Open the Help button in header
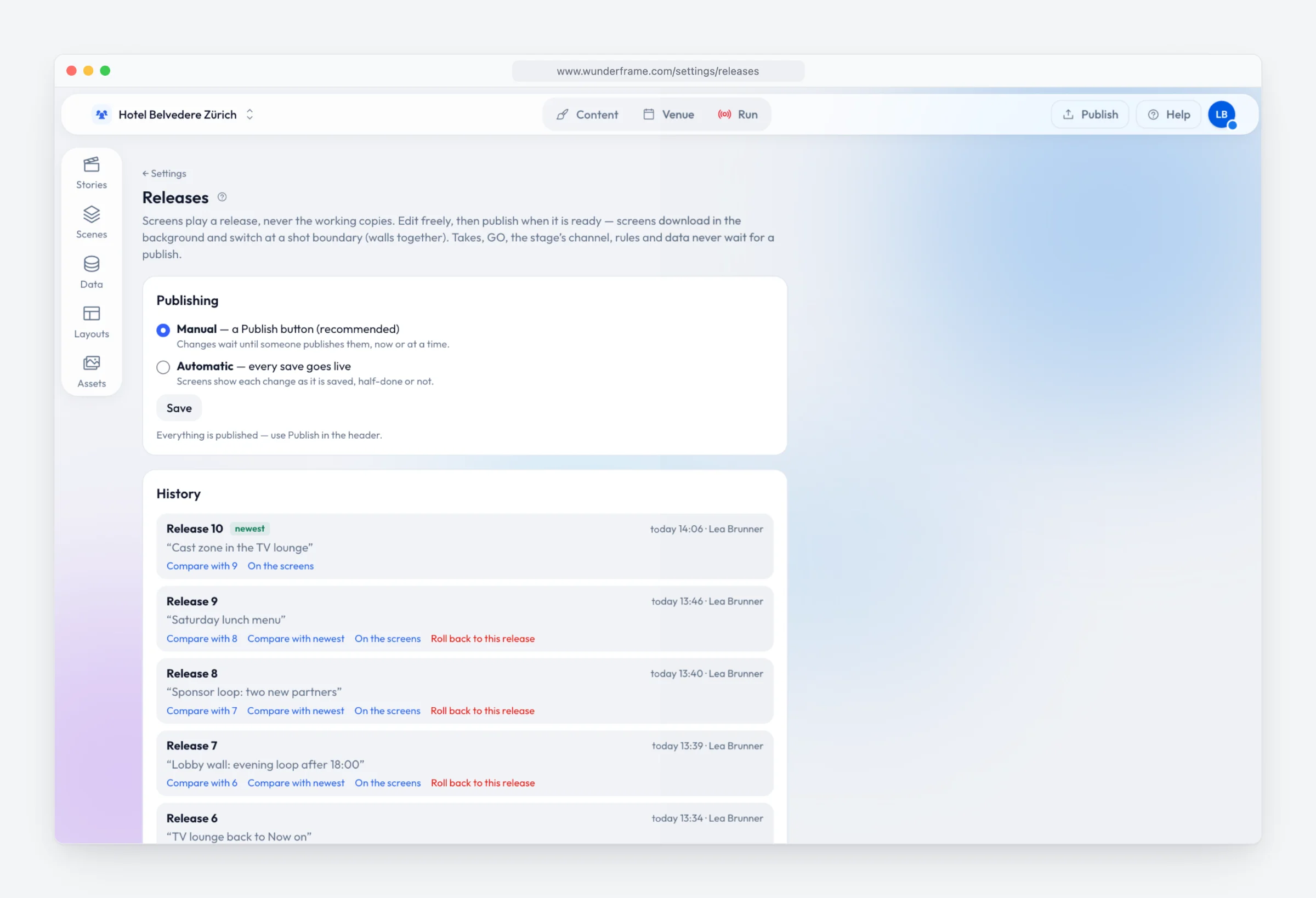Viewport: 1316px width, 898px height. tap(1168, 115)
